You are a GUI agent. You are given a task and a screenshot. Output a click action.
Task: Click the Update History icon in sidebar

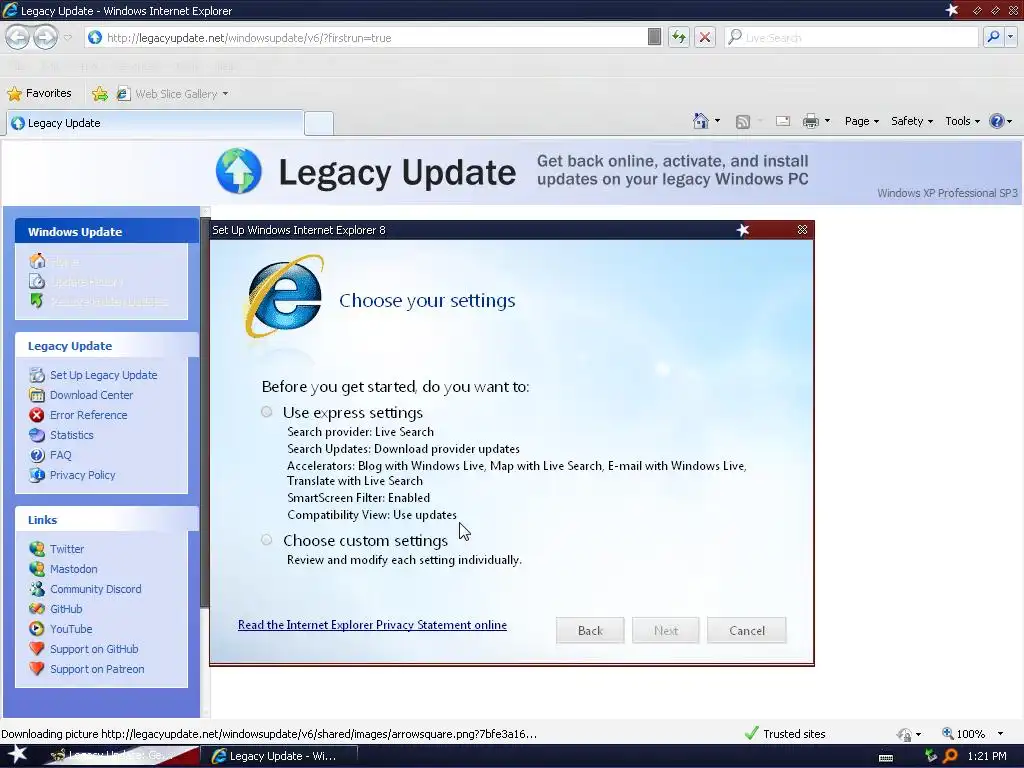pos(37,281)
